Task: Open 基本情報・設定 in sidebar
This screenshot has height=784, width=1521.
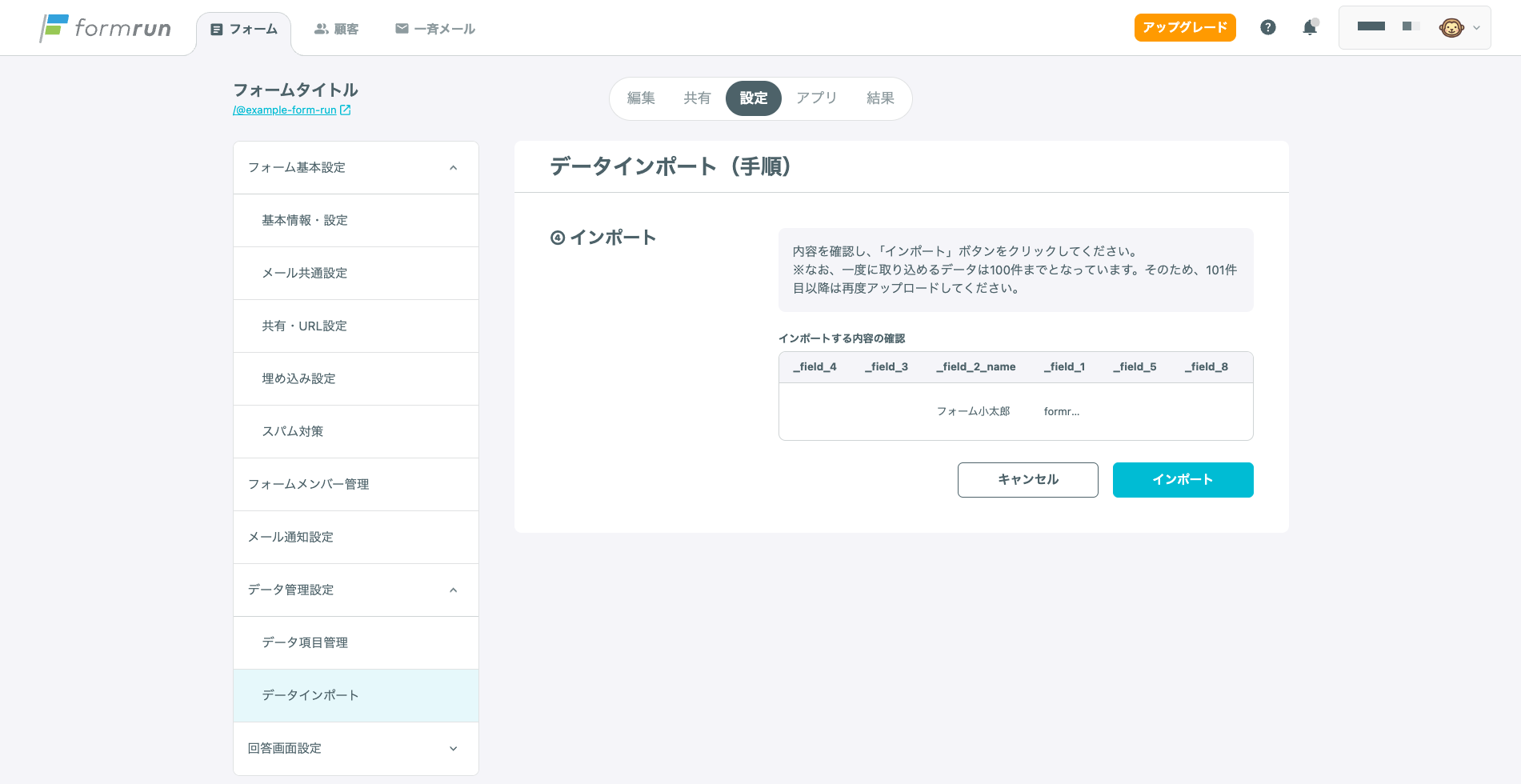Action: pos(356,221)
